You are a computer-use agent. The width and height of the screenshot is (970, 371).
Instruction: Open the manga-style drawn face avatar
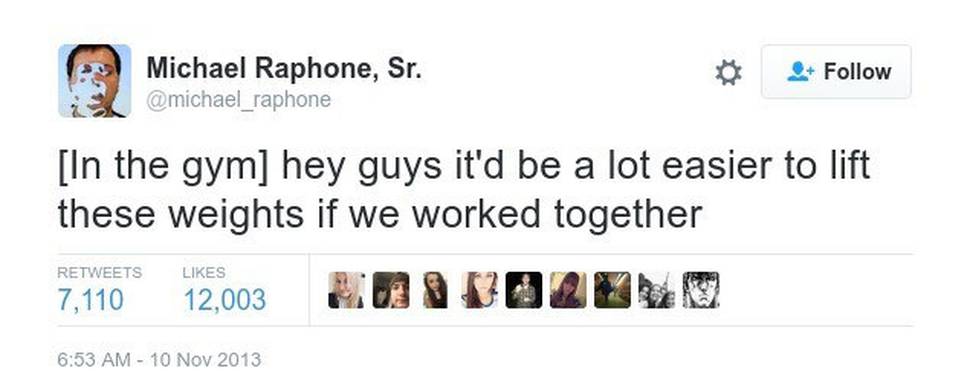pyautogui.click(x=701, y=290)
